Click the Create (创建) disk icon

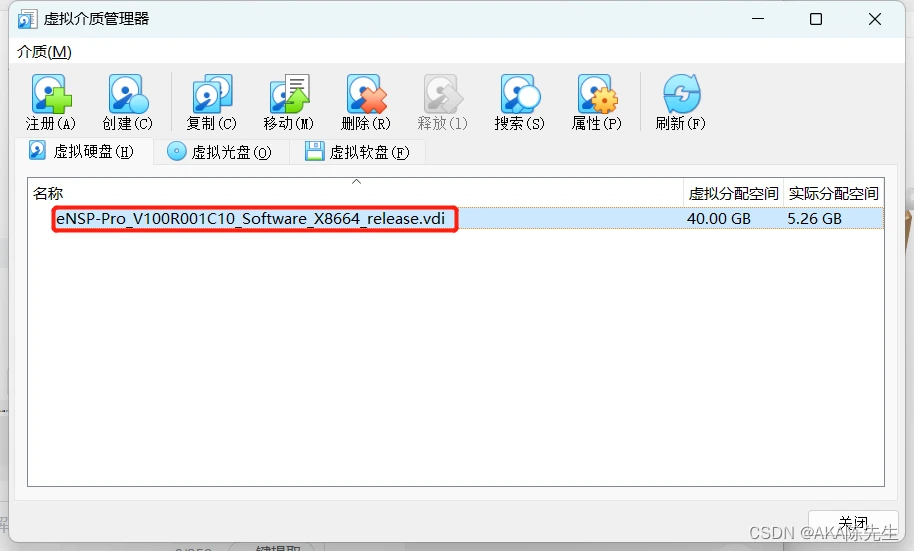[128, 94]
